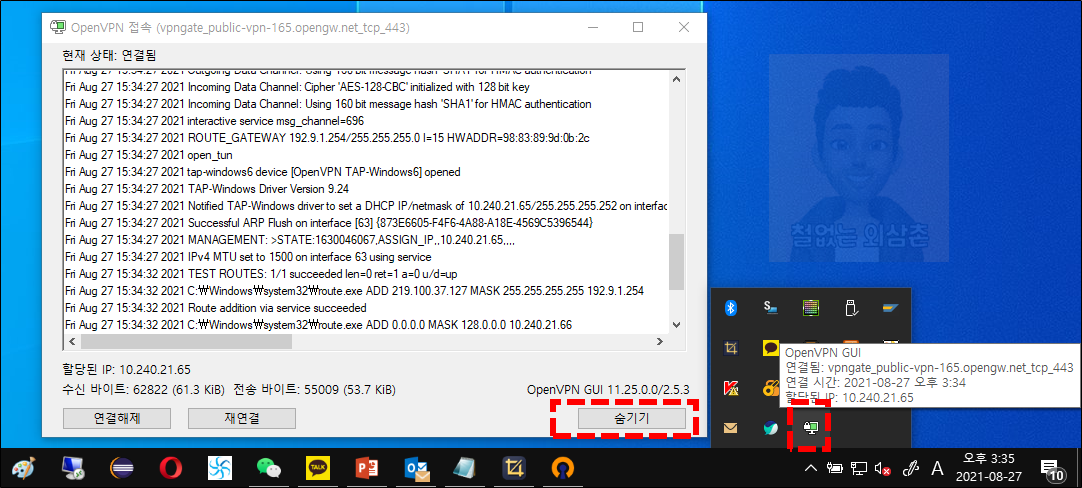Viewport: 1082px width, 488px height.
Task: Click the colorful grid tray icon
Action: coord(811,308)
